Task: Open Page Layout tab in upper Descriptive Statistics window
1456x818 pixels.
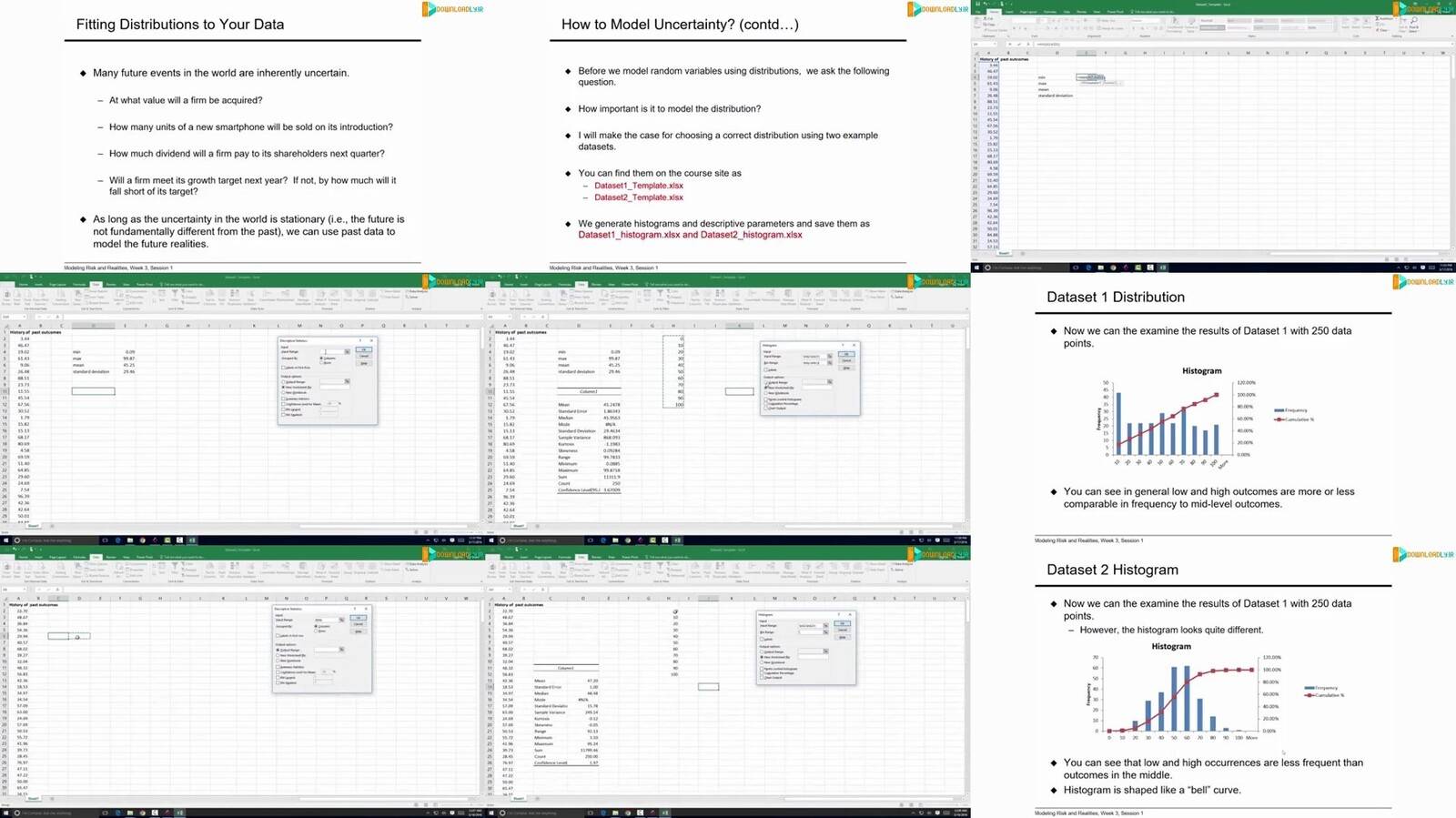Action: (x=57, y=284)
